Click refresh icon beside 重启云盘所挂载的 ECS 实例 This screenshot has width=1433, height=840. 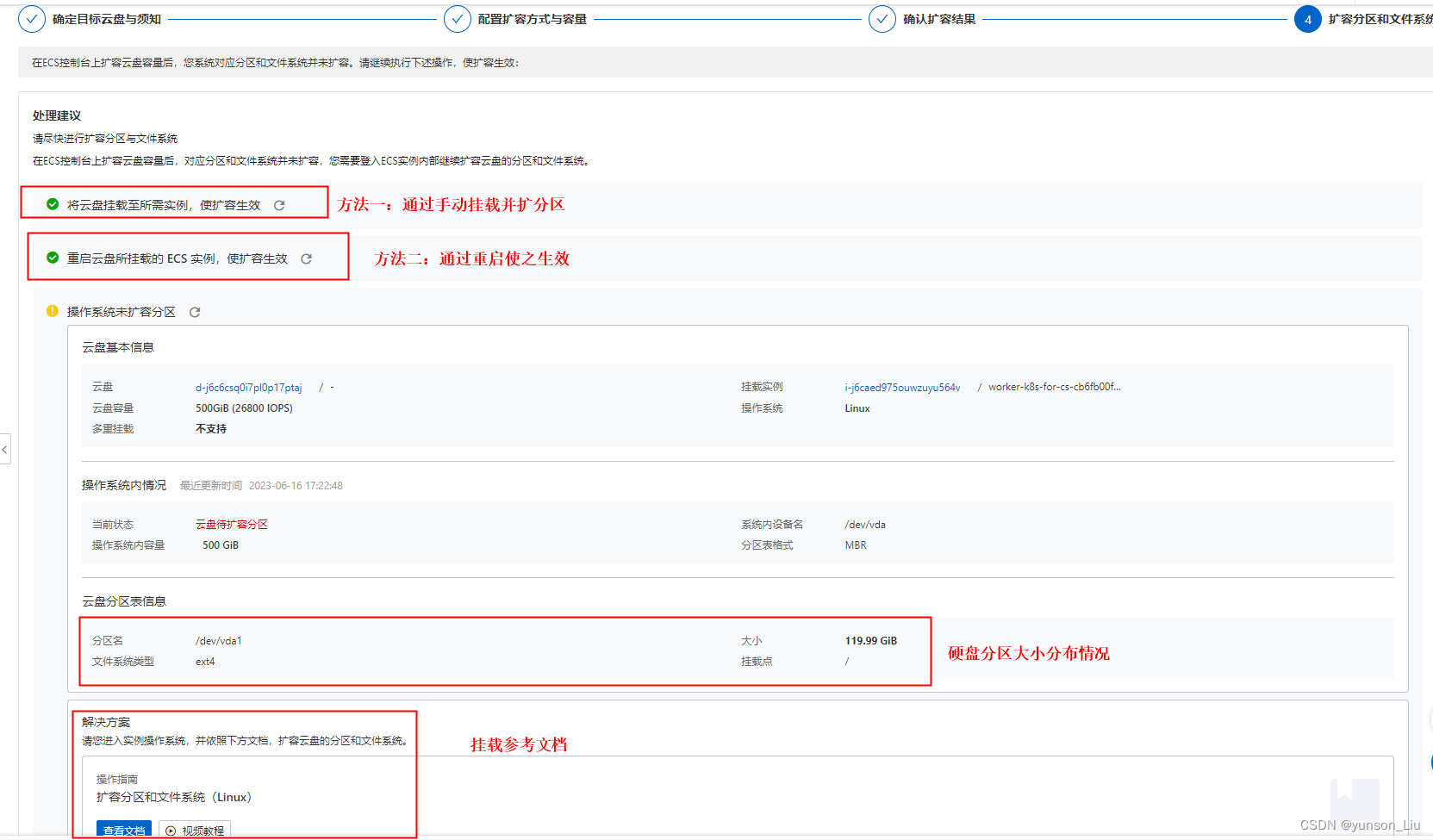(x=306, y=258)
